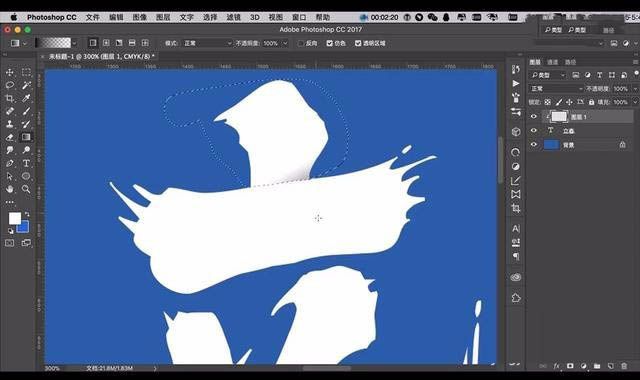
Task: Choose angle gradient type
Action: click(119, 43)
